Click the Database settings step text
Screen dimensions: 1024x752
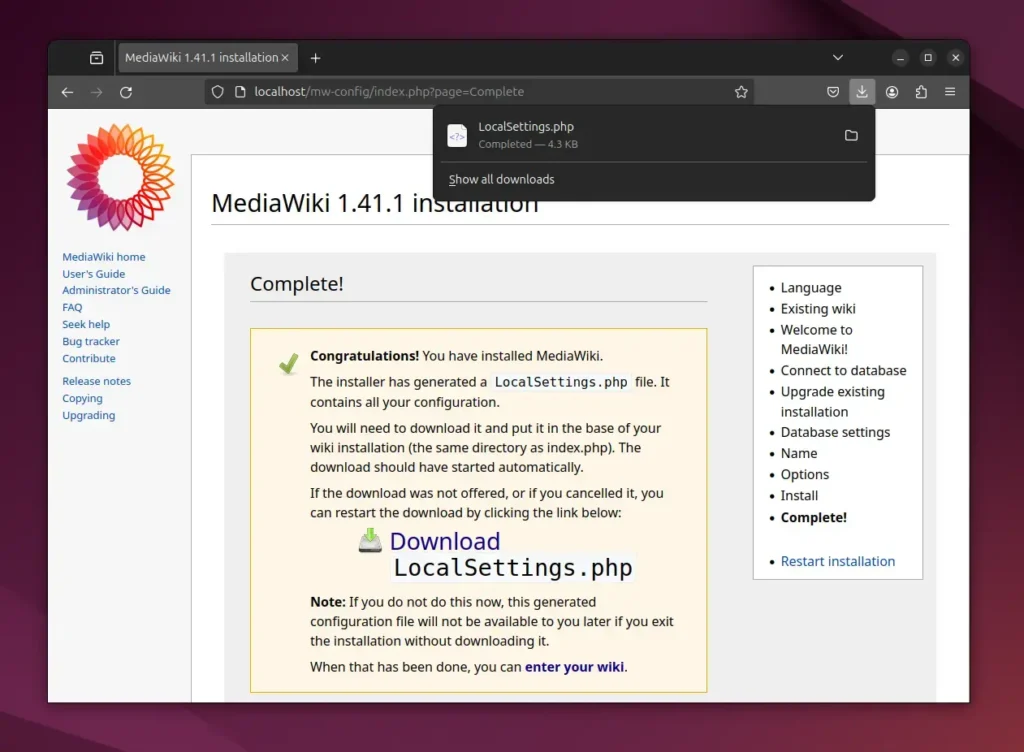coord(835,432)
